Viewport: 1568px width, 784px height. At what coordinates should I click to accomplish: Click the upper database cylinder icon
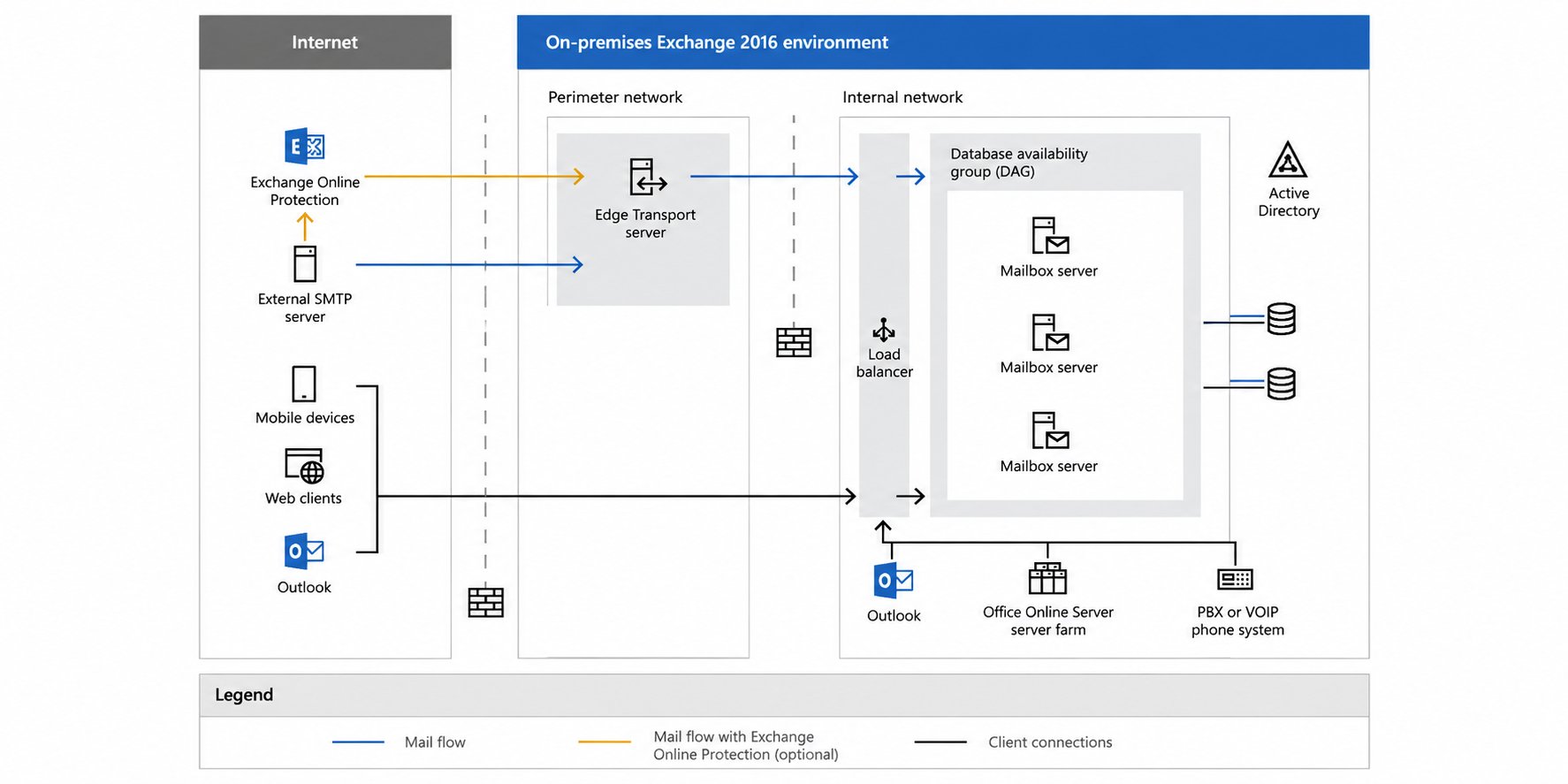tap(1282, 319)
